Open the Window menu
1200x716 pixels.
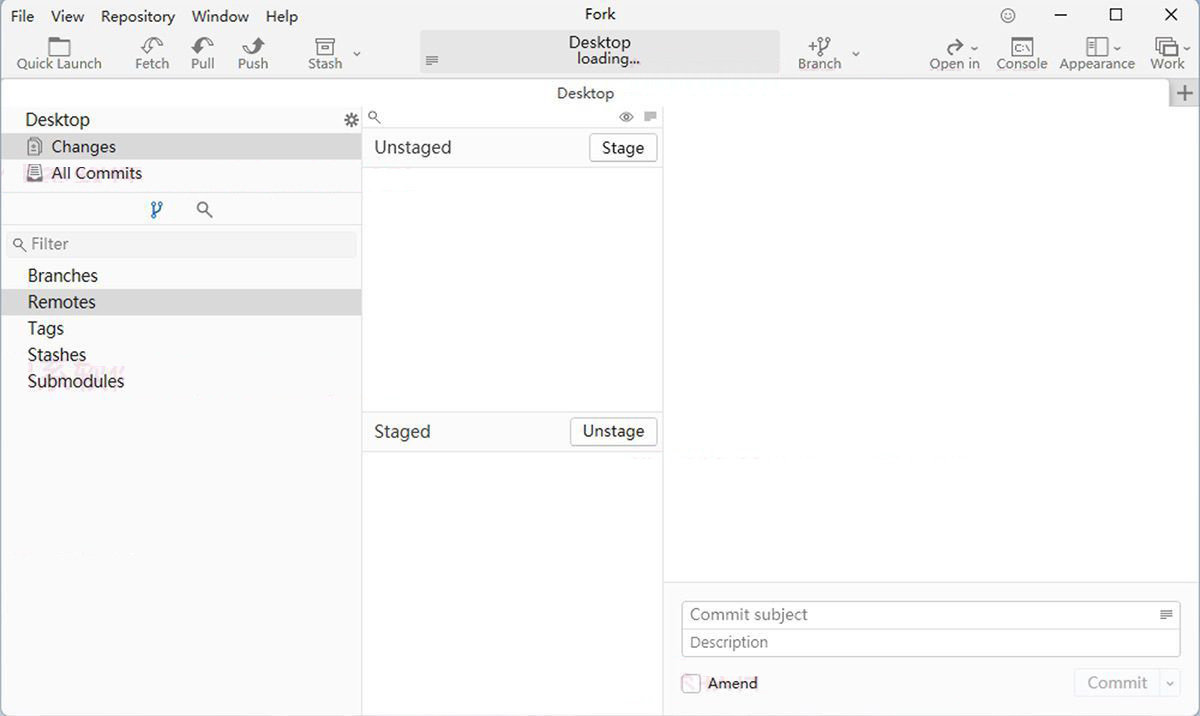(220, 16)
